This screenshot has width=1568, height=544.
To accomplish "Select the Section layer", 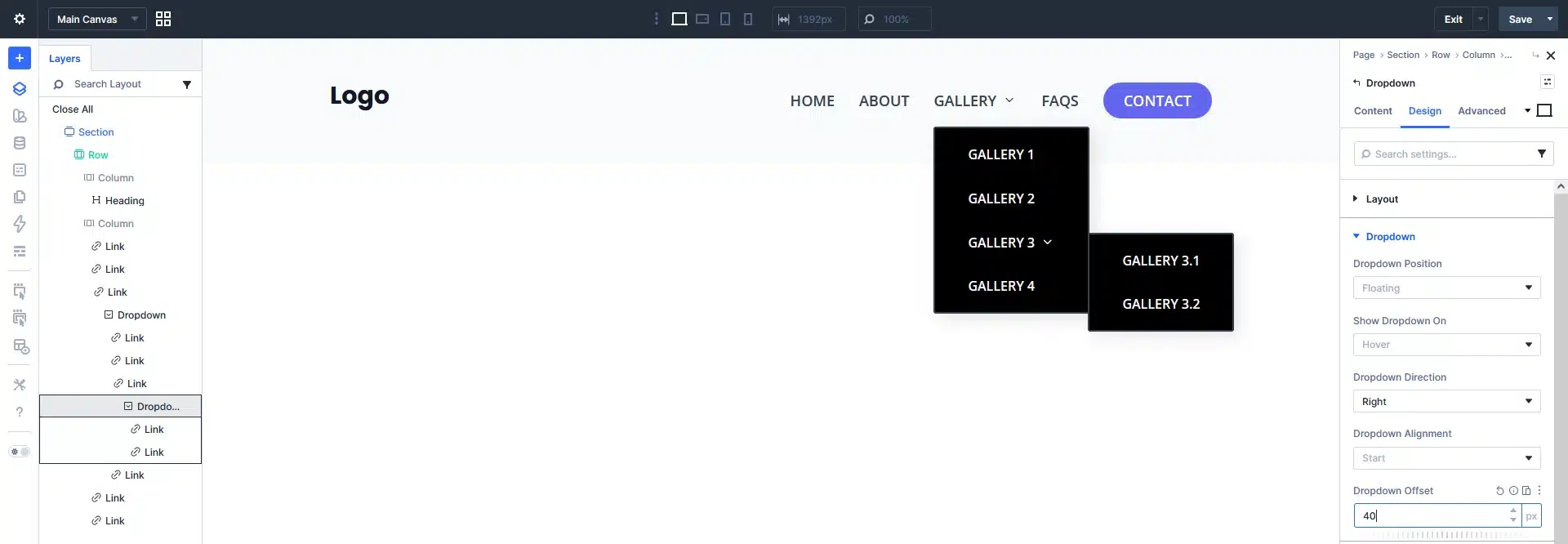I will click(96, 132).
